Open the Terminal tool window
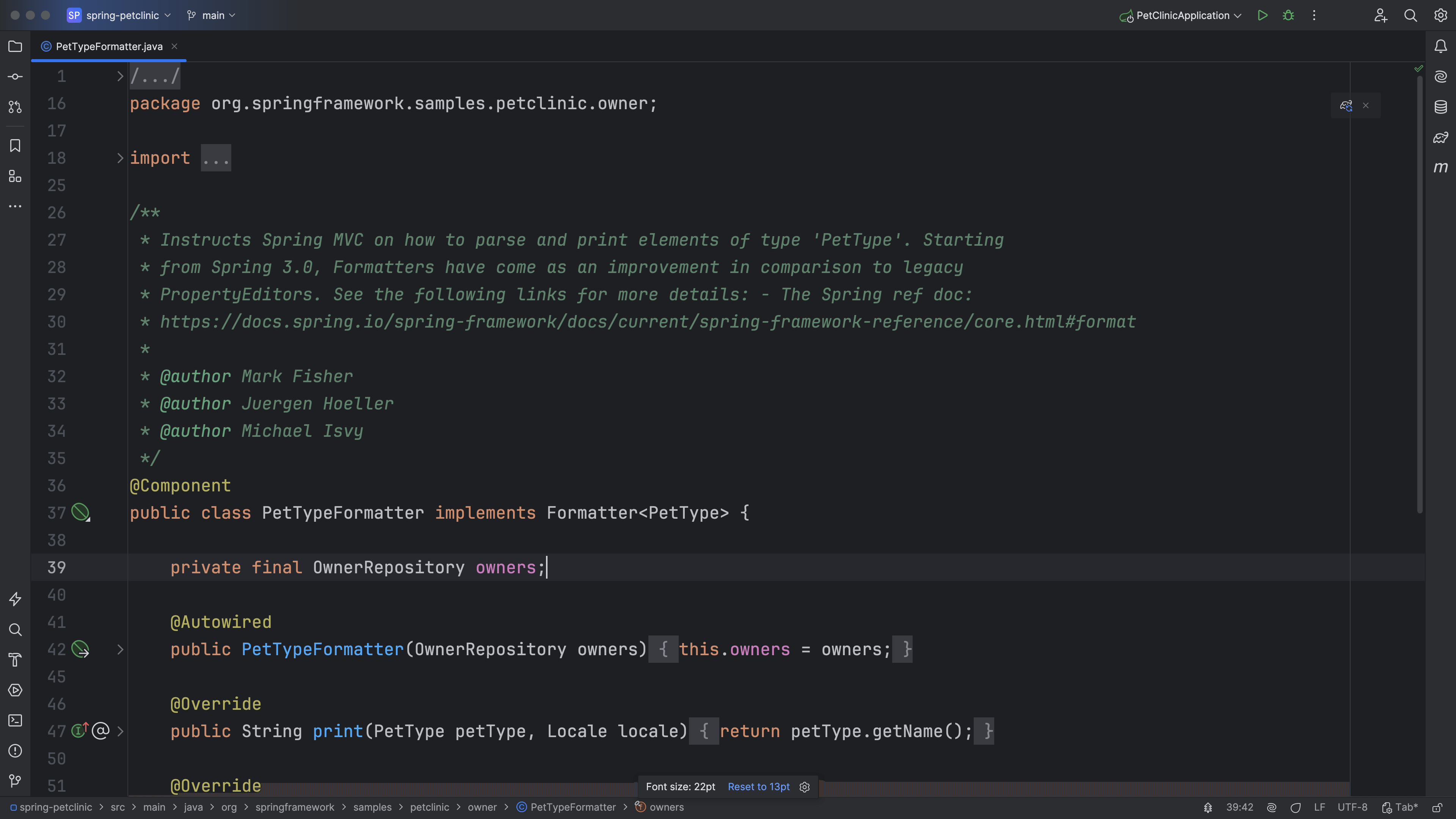1456x819 pixels. tap(15, 720)
